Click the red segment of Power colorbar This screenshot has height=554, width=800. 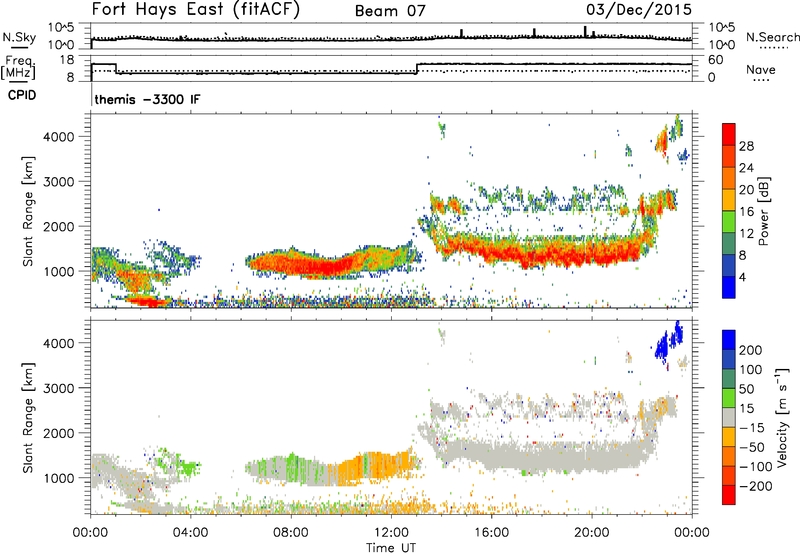(x=729, y=135)
